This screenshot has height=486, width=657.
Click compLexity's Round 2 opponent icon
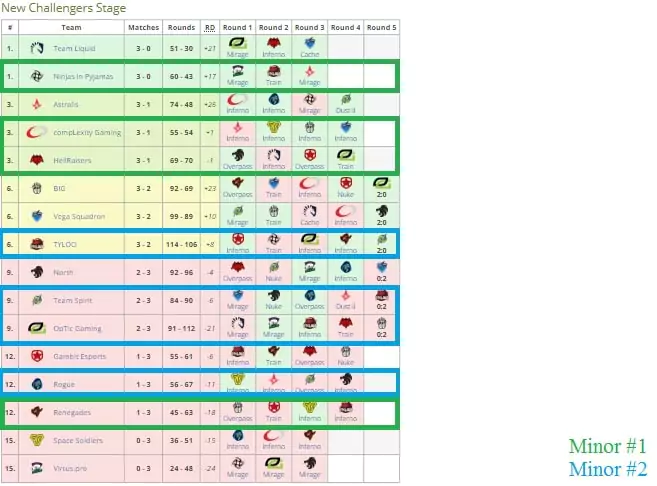tap(274, 127)
